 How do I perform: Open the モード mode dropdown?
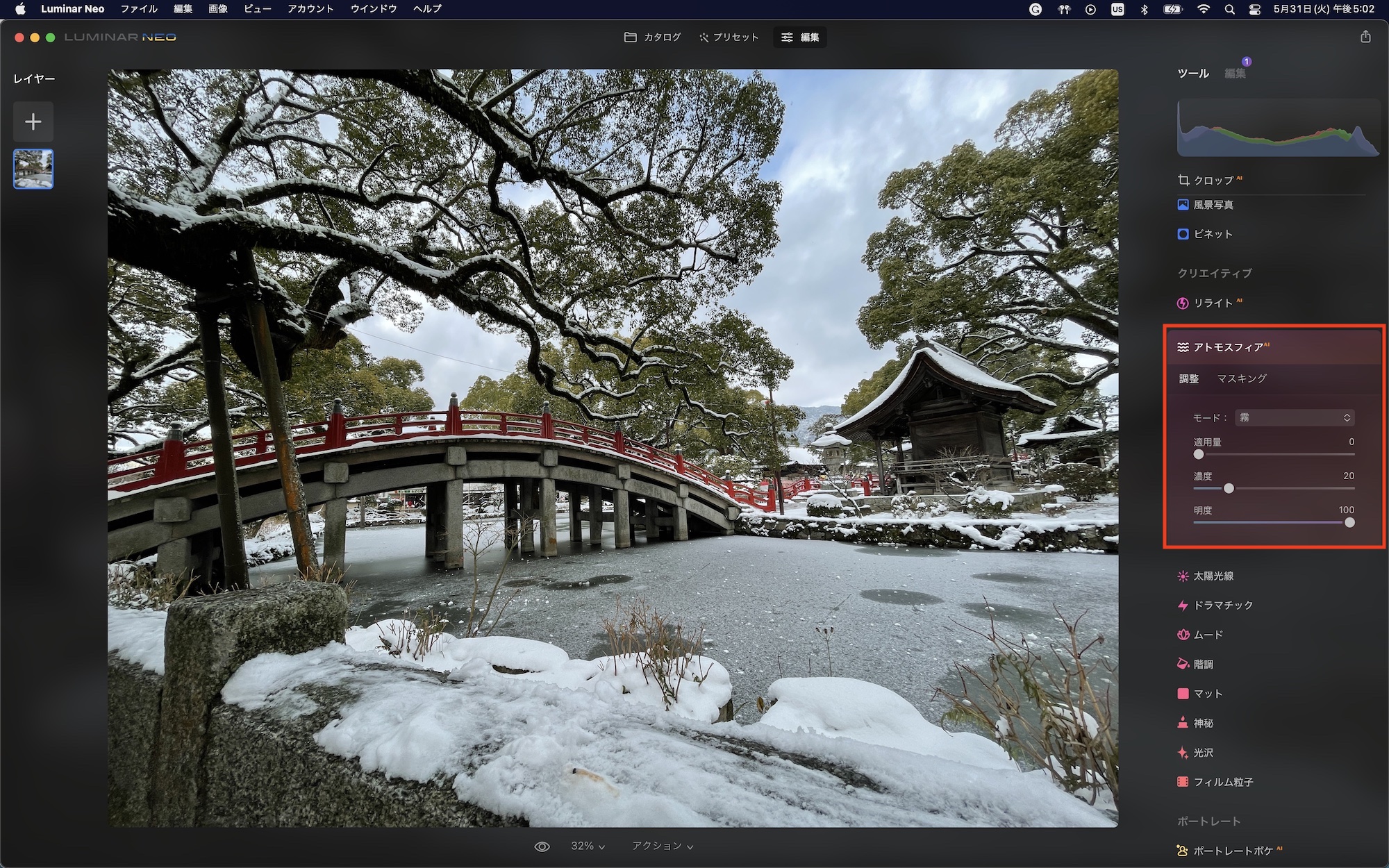coord(1294,417)
